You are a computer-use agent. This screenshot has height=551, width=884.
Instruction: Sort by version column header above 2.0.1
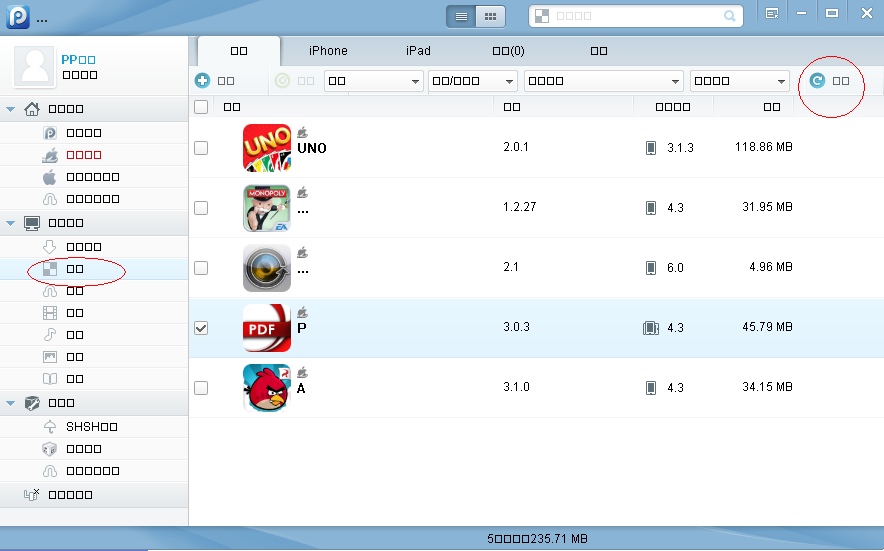point(512,107)
